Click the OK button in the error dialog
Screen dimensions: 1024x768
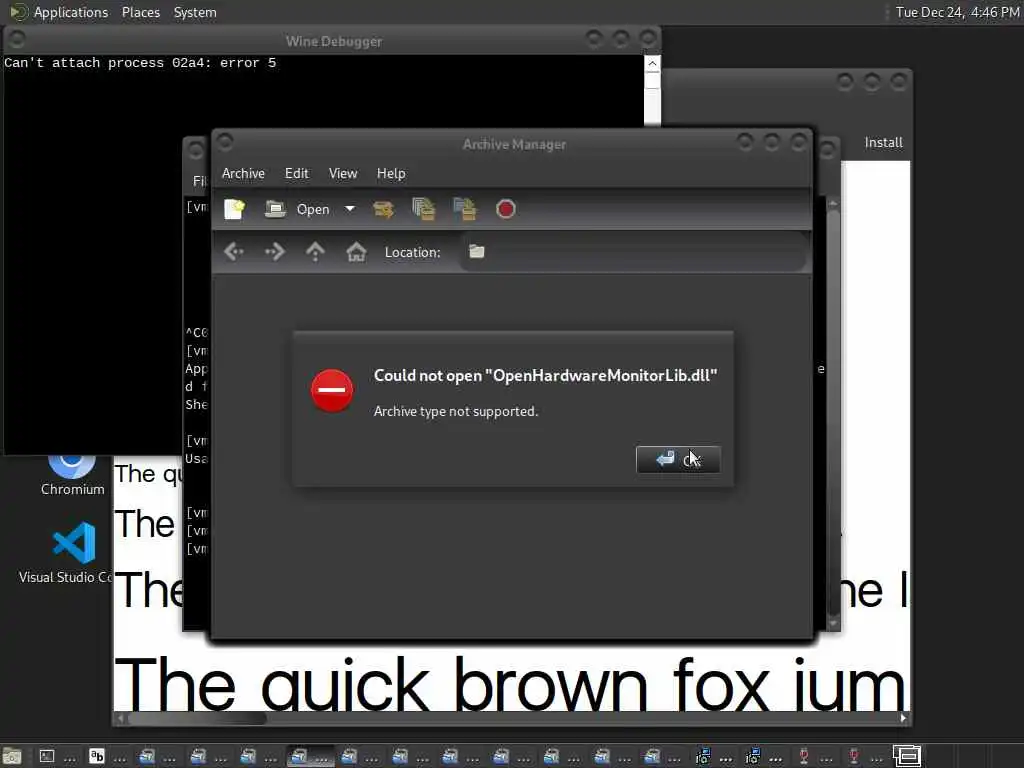pyautogui.click(x=678, y=460)
